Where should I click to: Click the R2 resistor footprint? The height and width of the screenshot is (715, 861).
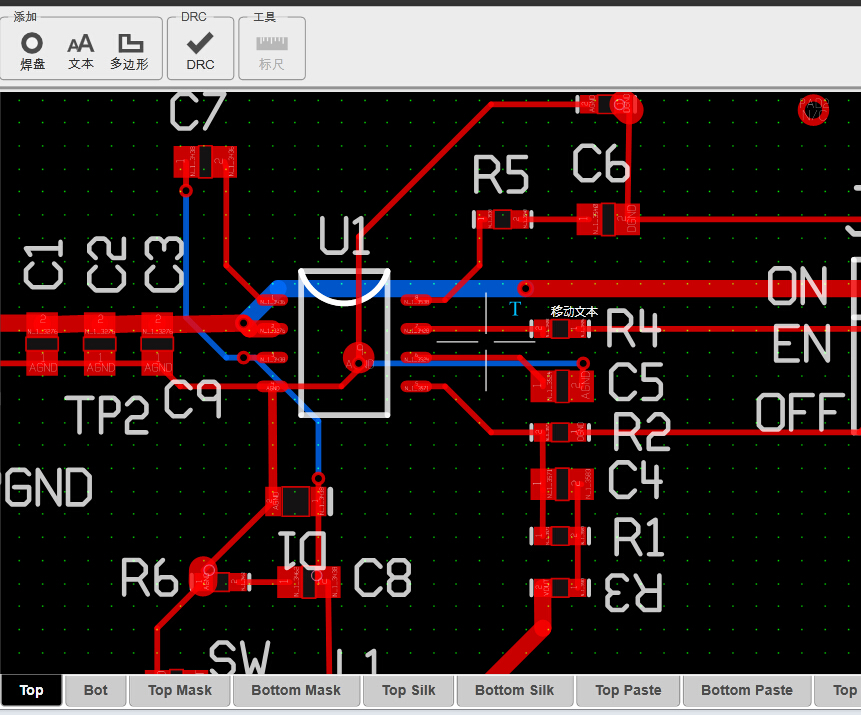560,432
